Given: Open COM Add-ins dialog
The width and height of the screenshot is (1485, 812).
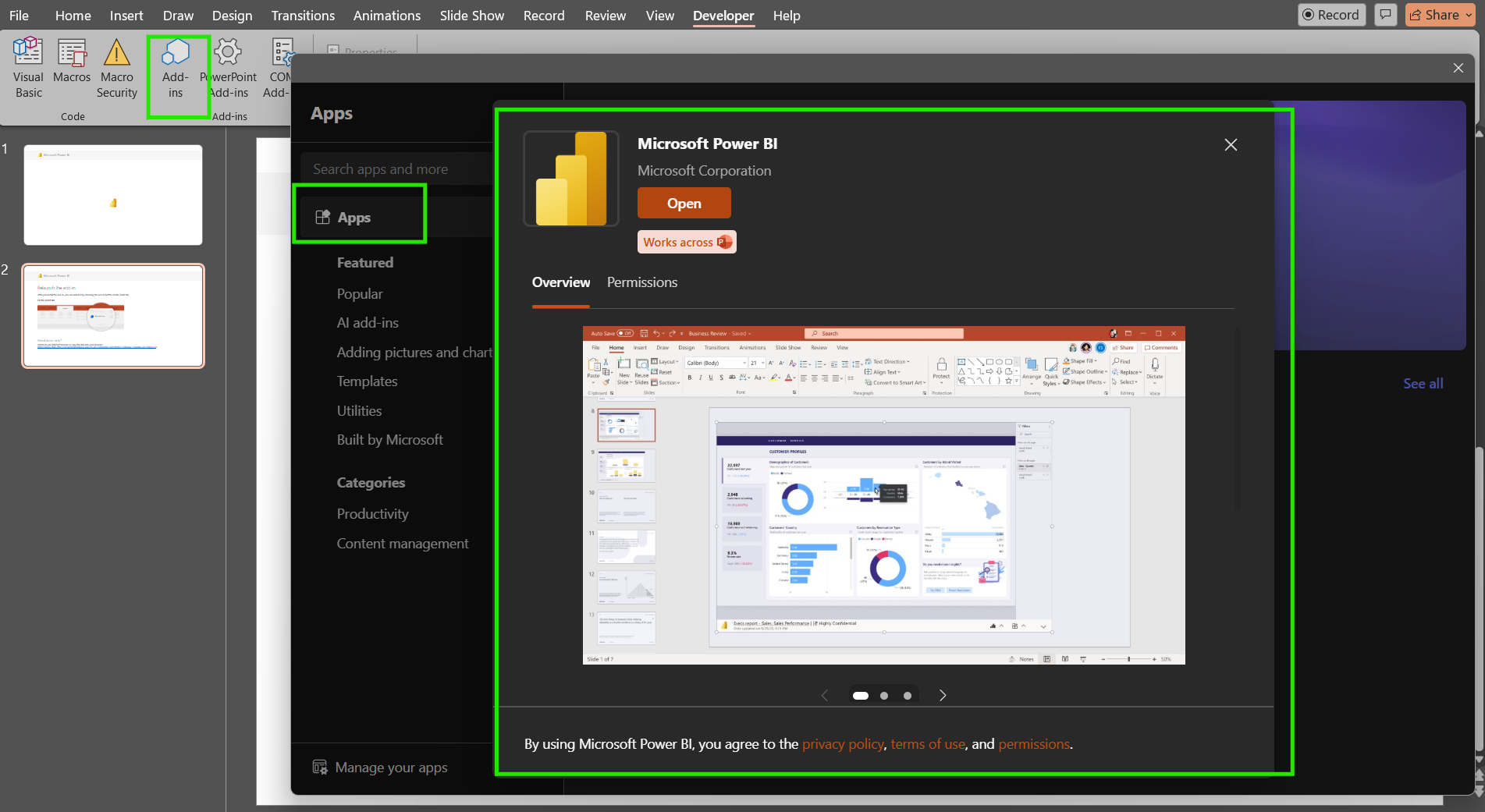Looking at the screenshot, I should (278, 68).
